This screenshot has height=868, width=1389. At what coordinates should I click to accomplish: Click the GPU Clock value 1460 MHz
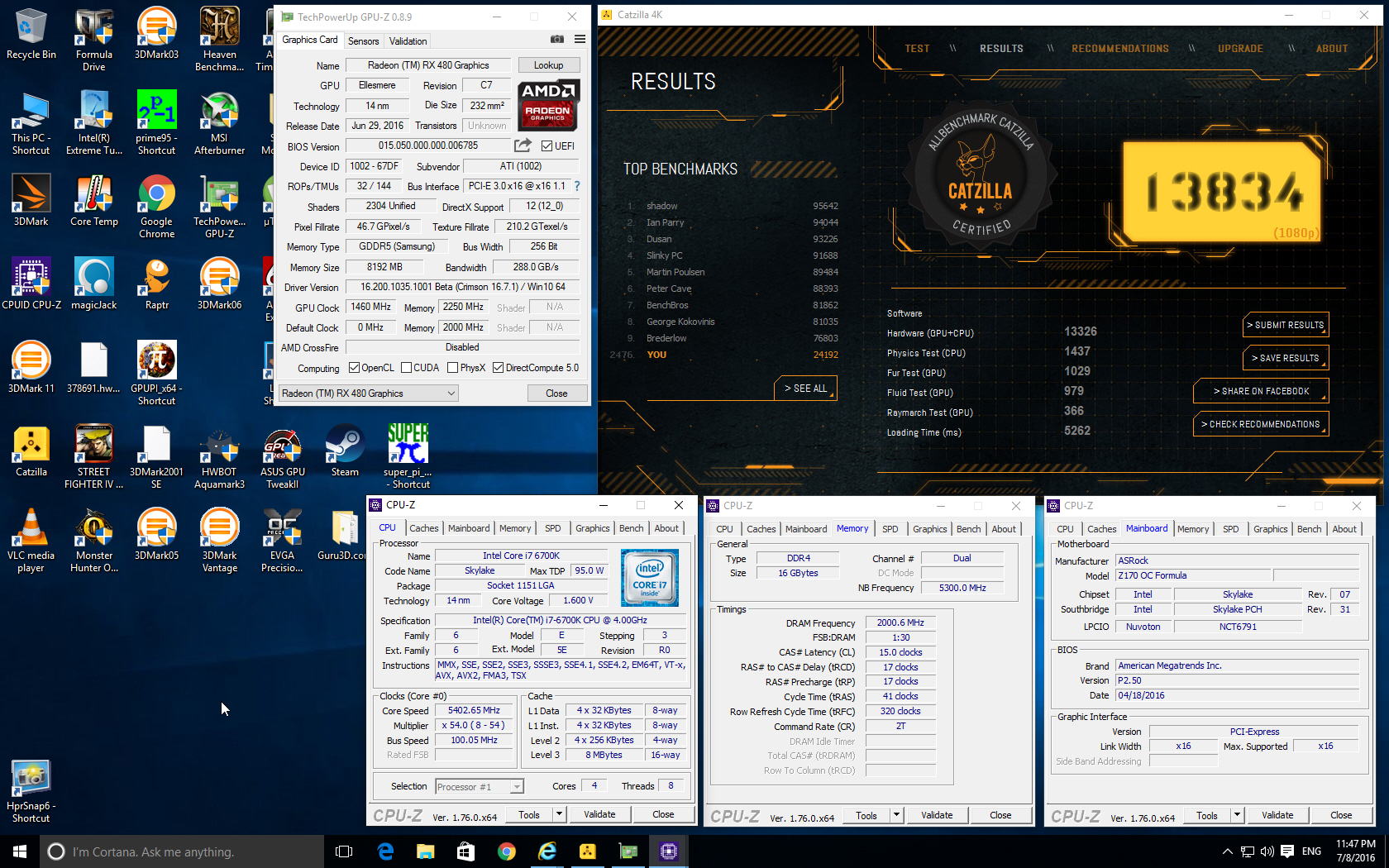point(371,307)
